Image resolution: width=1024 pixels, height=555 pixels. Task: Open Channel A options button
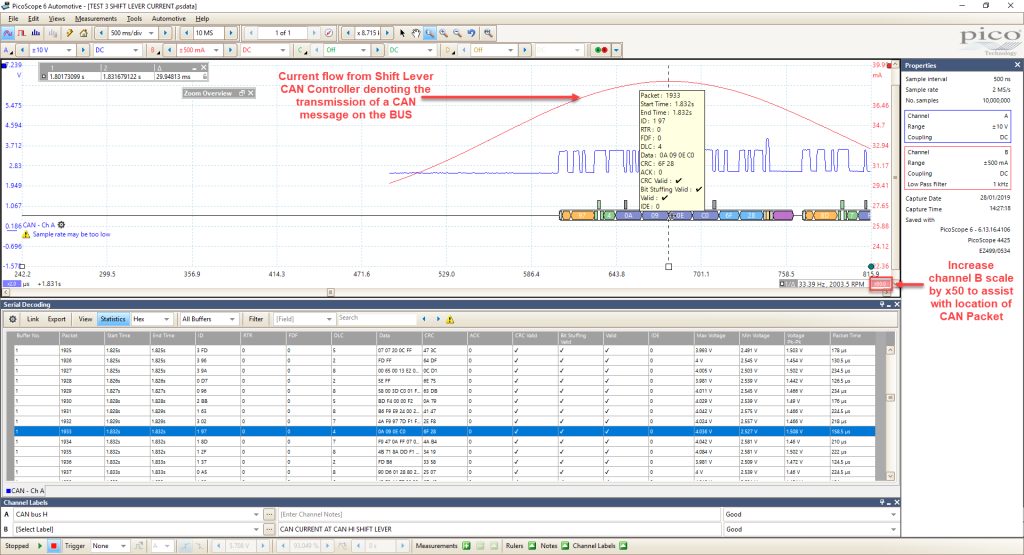click(8, 50)
